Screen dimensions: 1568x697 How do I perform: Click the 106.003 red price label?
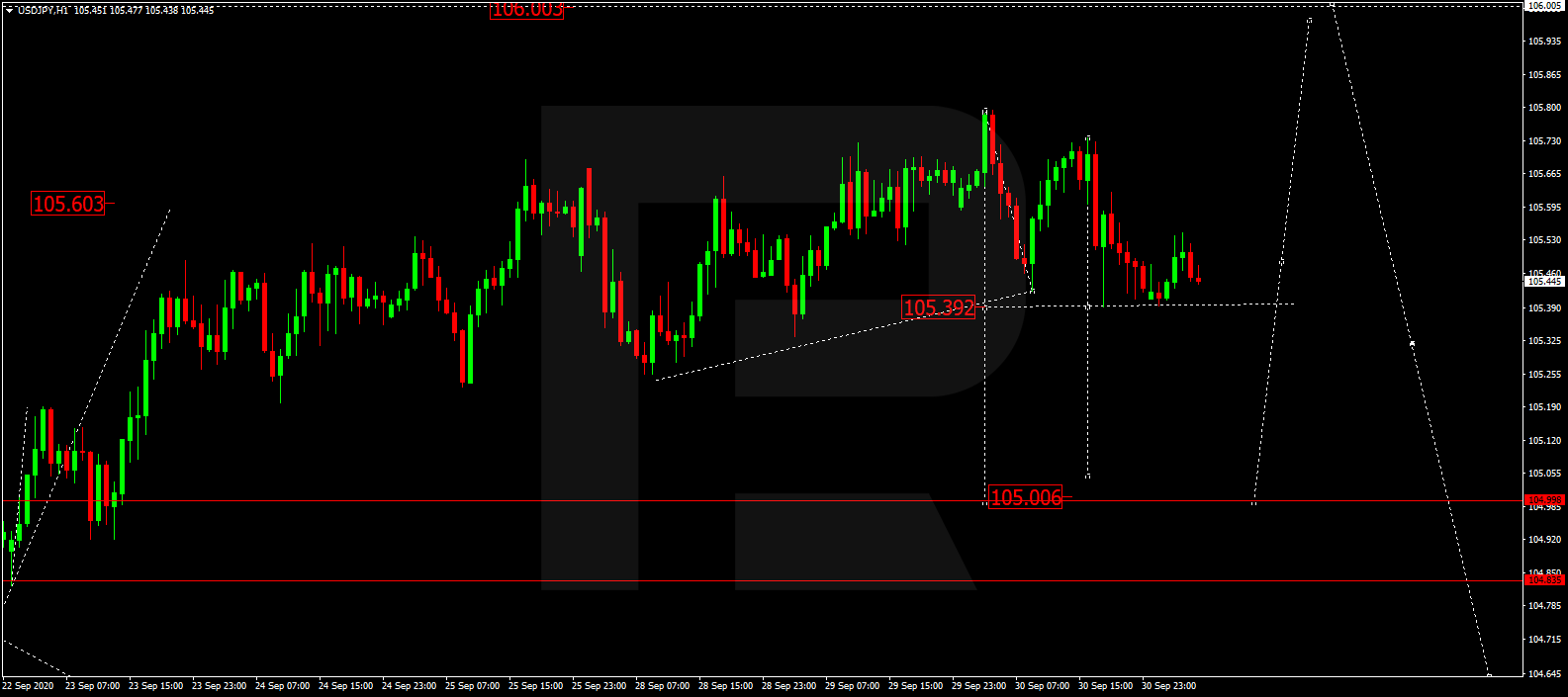527,10
